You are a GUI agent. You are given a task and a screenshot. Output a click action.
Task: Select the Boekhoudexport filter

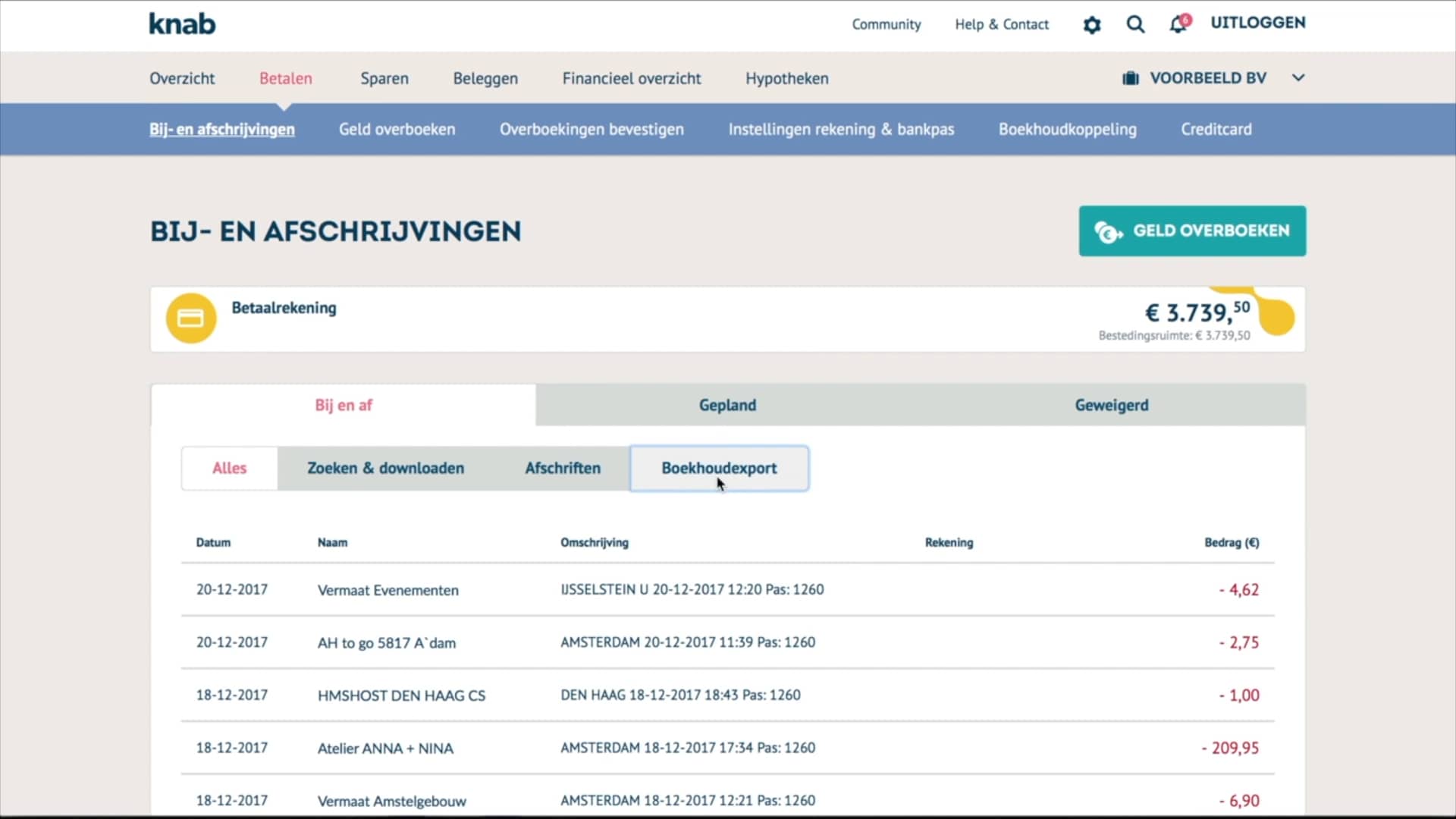click(x=719, y=468)
